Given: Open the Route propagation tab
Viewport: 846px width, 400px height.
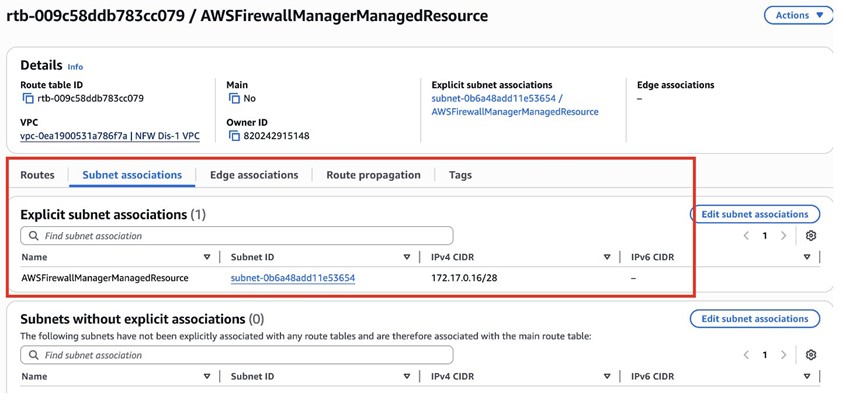Looking at the screenshot, I should click(x=373, y=175).
